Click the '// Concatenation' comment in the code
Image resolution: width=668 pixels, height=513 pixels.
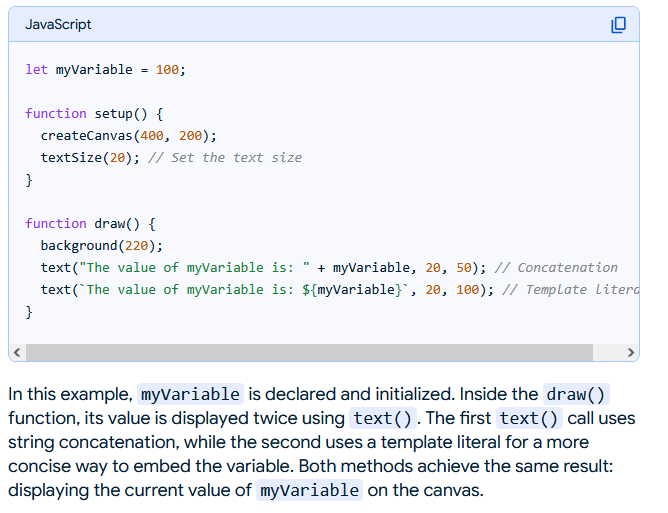point(556,268)
